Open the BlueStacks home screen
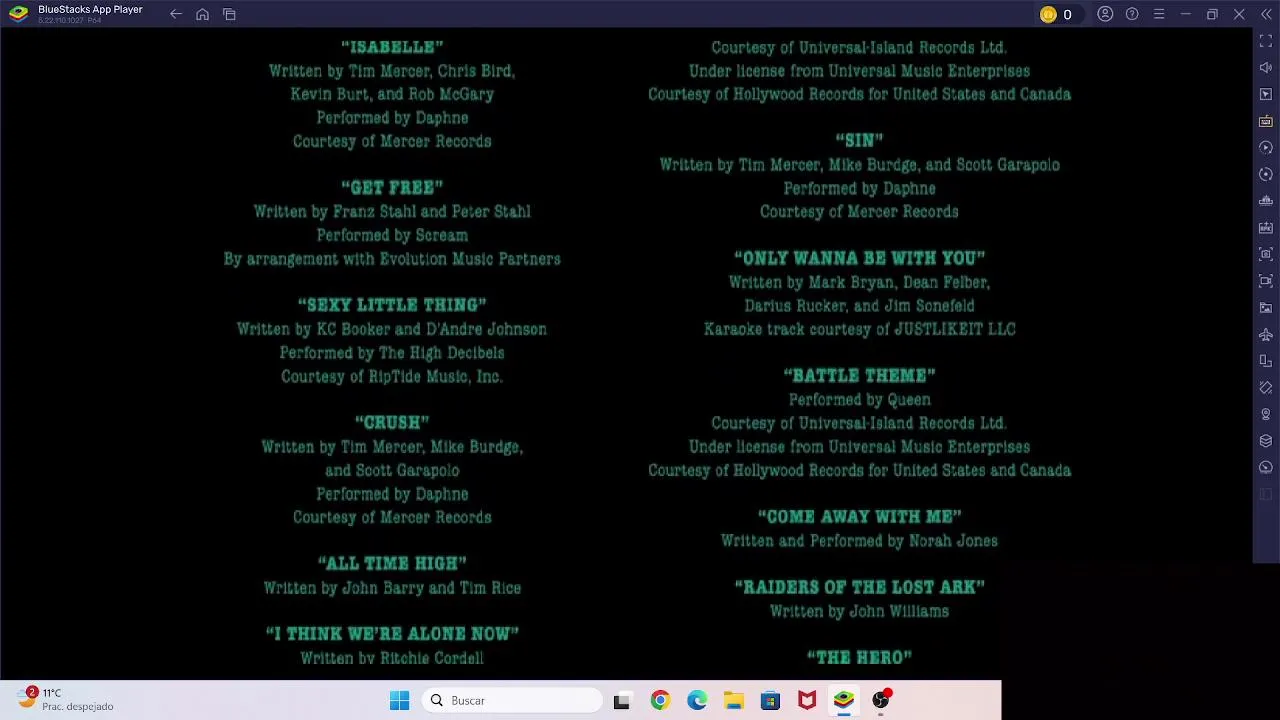 (202, 14)
